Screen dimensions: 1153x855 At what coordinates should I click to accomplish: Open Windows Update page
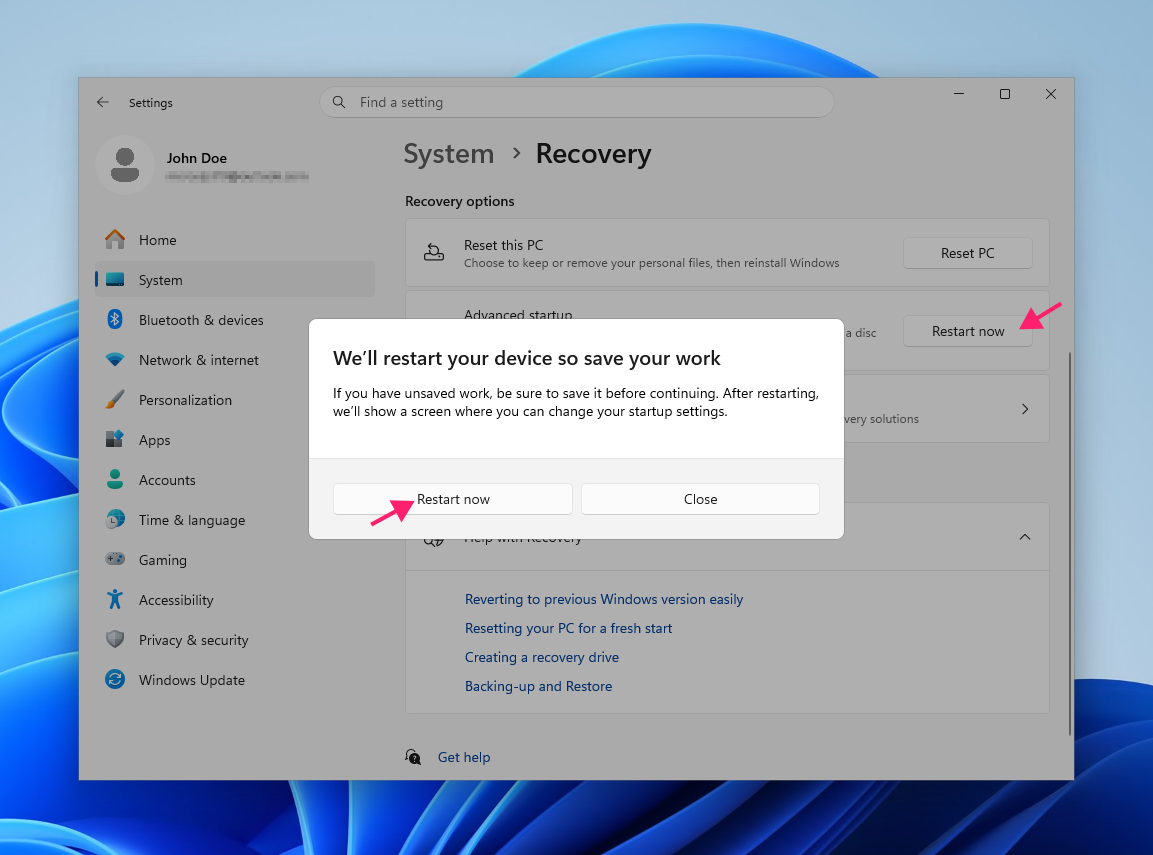point(235,680)
